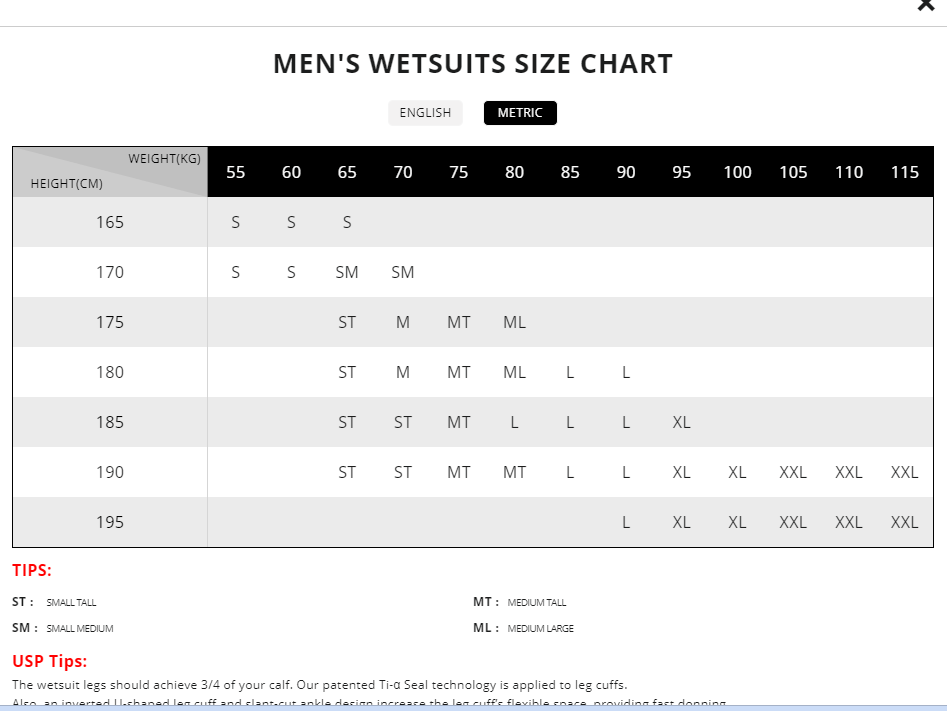The width and height of the screenshot is (947, 711).
Task: Click the 115 kg weight column header
Action: click(904, 172)
